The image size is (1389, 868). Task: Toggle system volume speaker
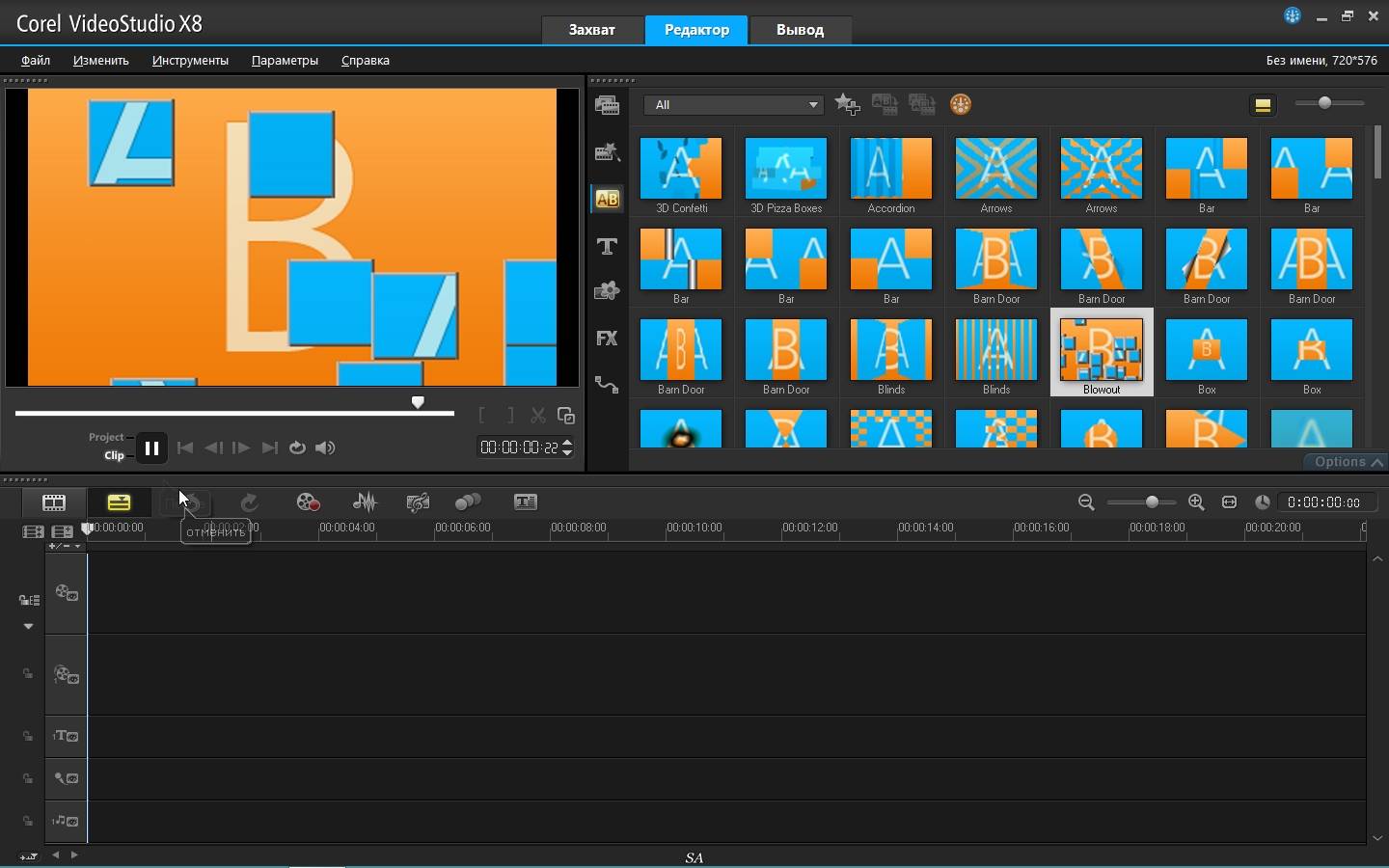(325, 448)
